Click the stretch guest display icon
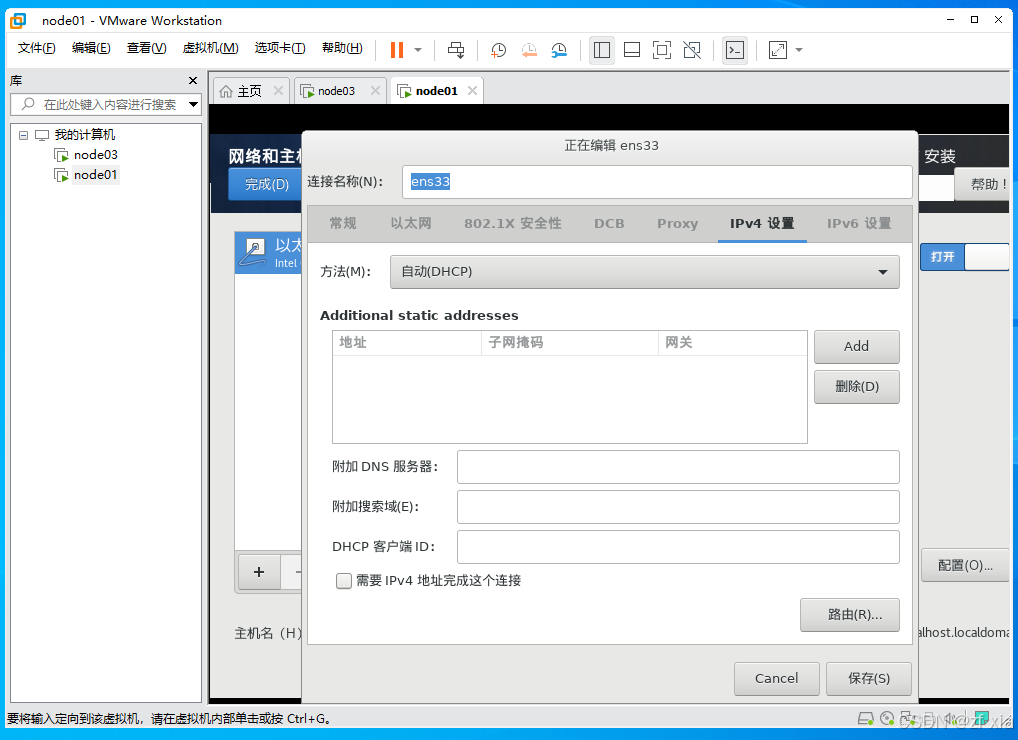1018x740 pixels. tap(778, 50)
